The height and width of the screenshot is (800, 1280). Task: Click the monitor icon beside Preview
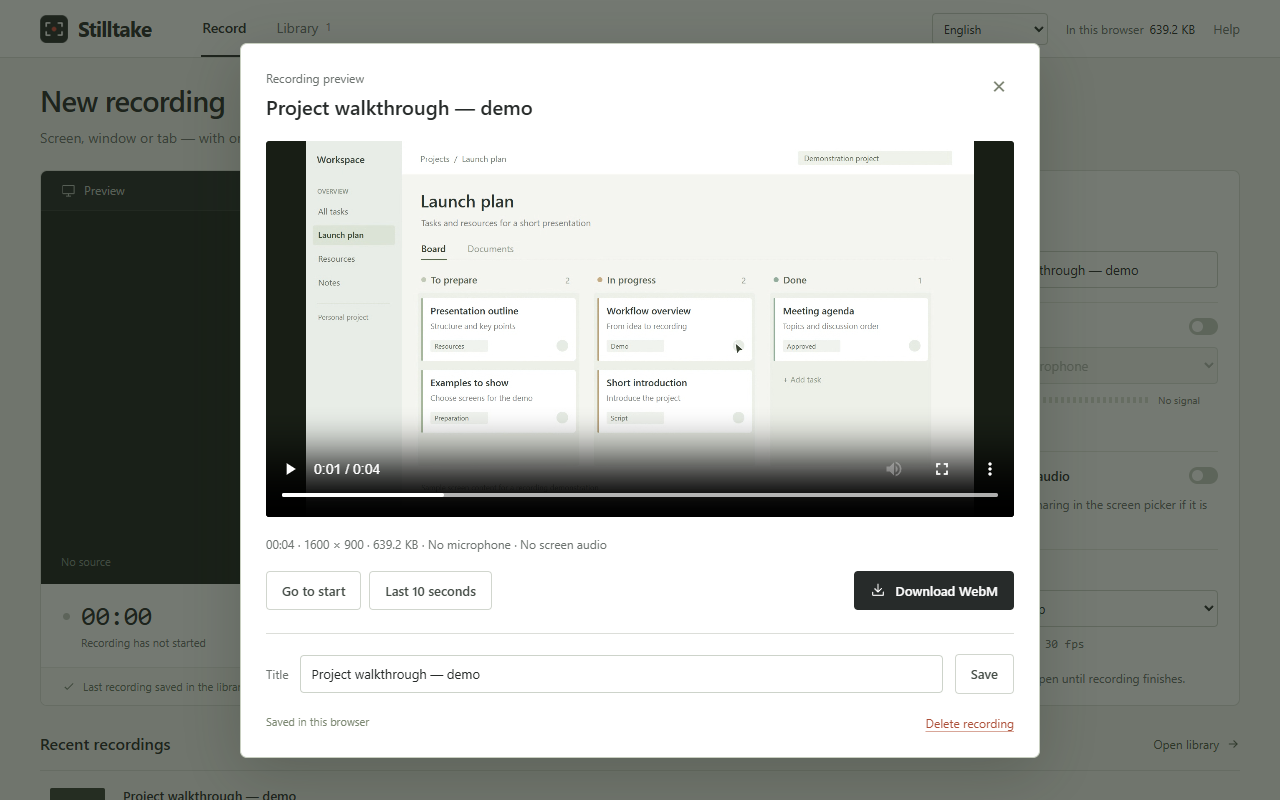coord(68,191)
